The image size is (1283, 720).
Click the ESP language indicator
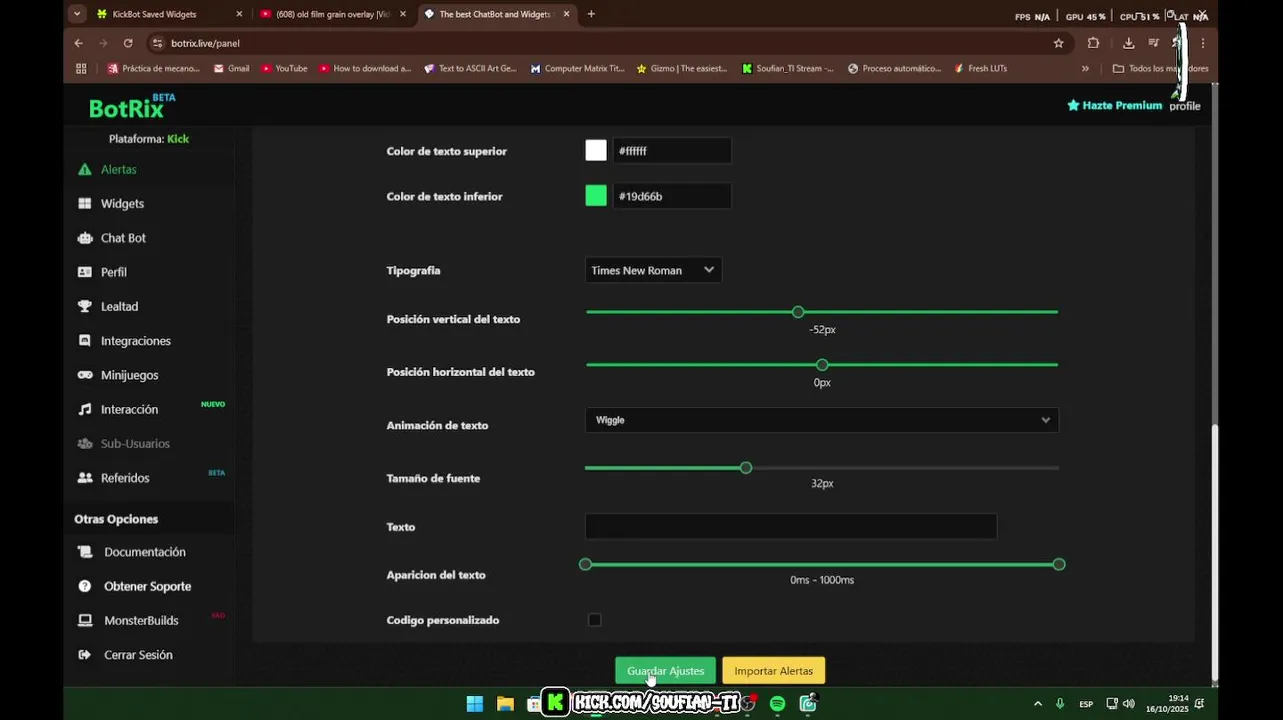click(1086, 704)
